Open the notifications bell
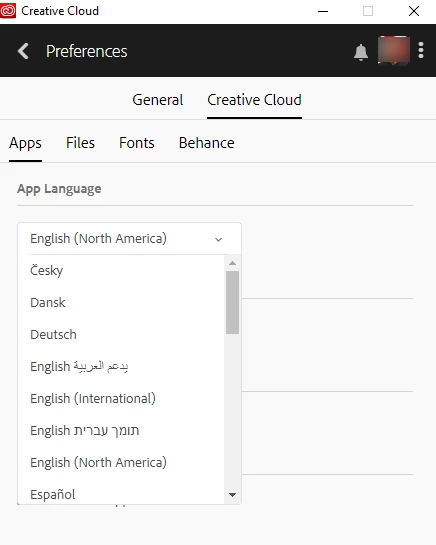This screenshot has height=545, width=436. (x=361, y=52)
